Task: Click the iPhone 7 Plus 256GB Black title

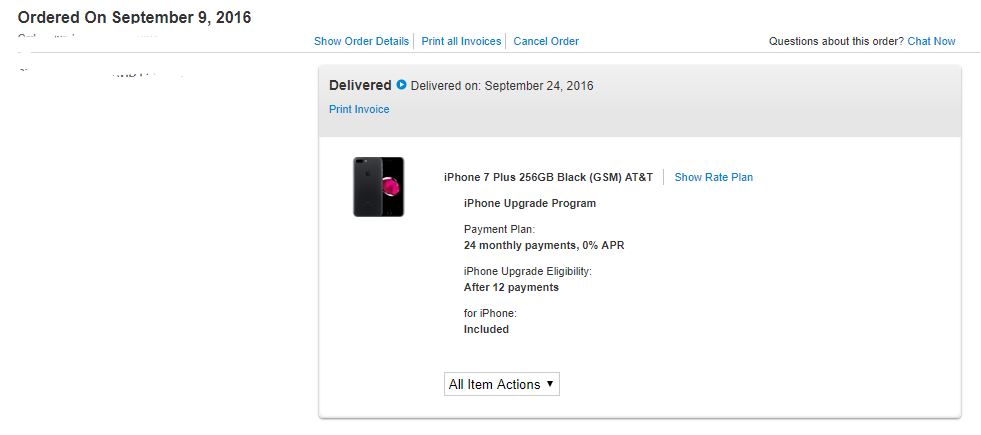Action: point(548,177)
